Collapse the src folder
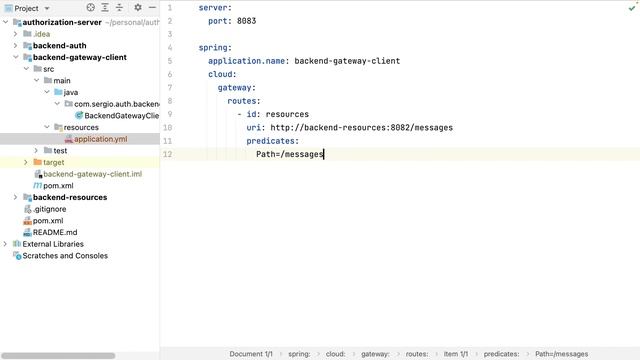The width and height of the screenshot is (640, 360). pos(26,69)
